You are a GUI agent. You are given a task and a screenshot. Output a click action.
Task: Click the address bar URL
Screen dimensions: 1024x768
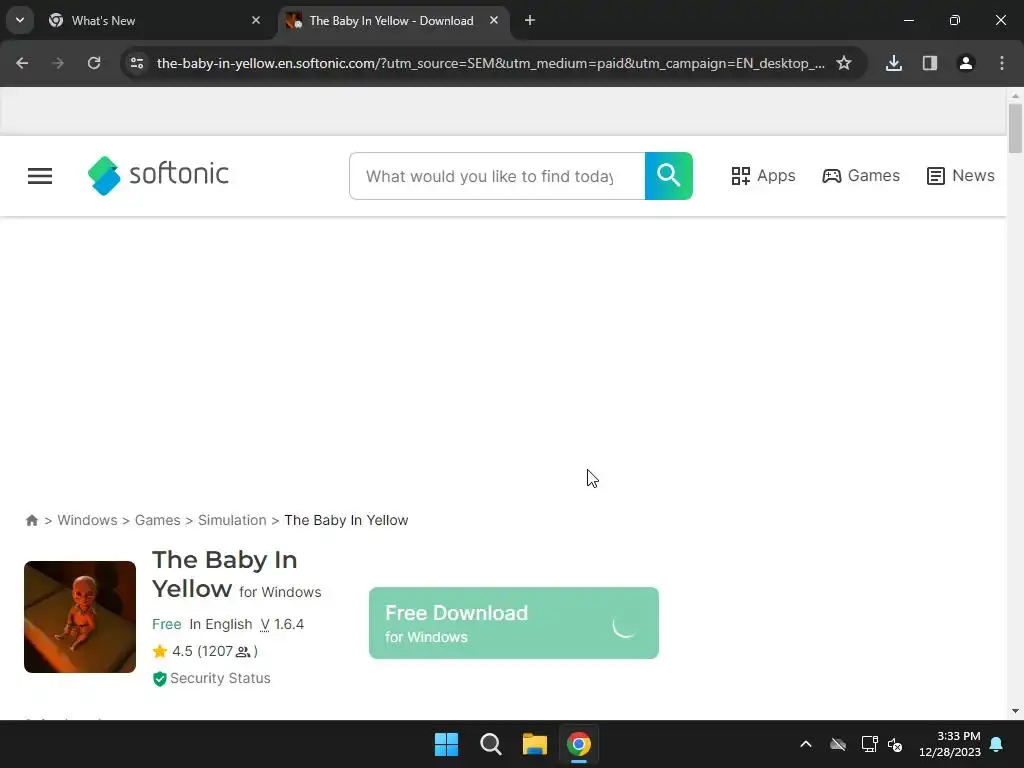pos(490,63)
